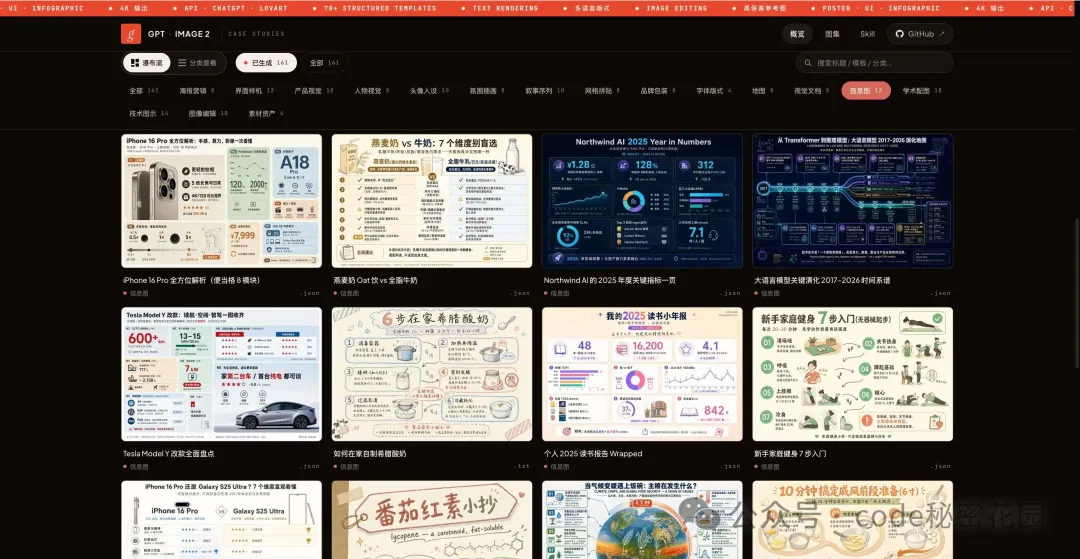Click title 大语言模型关键演化 2017-2026 时间系谱
Image resolution: width=1080 pixels, height=559 pixels.
(x=822, y=280)
